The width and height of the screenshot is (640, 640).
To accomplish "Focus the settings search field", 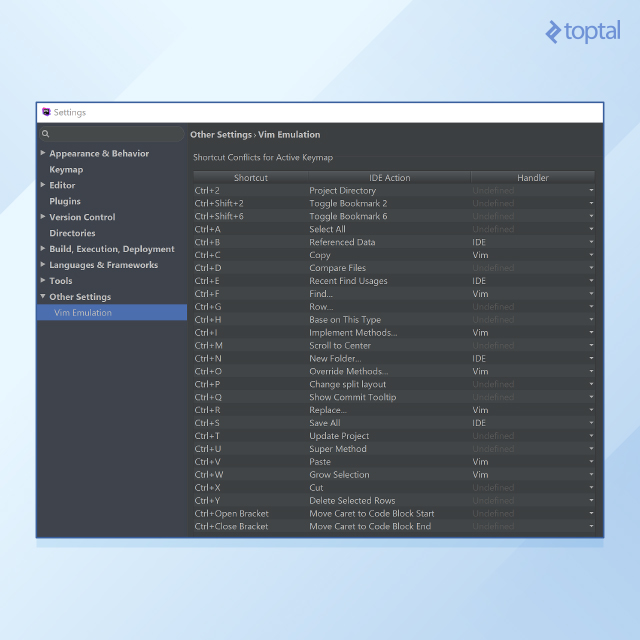I will [111, 134].
